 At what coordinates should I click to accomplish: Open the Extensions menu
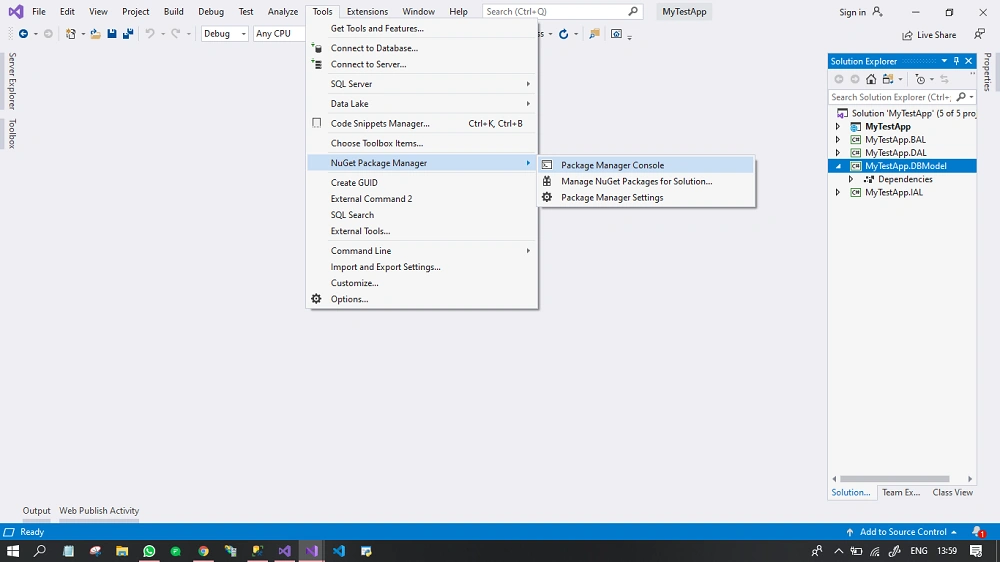(367, 11)
